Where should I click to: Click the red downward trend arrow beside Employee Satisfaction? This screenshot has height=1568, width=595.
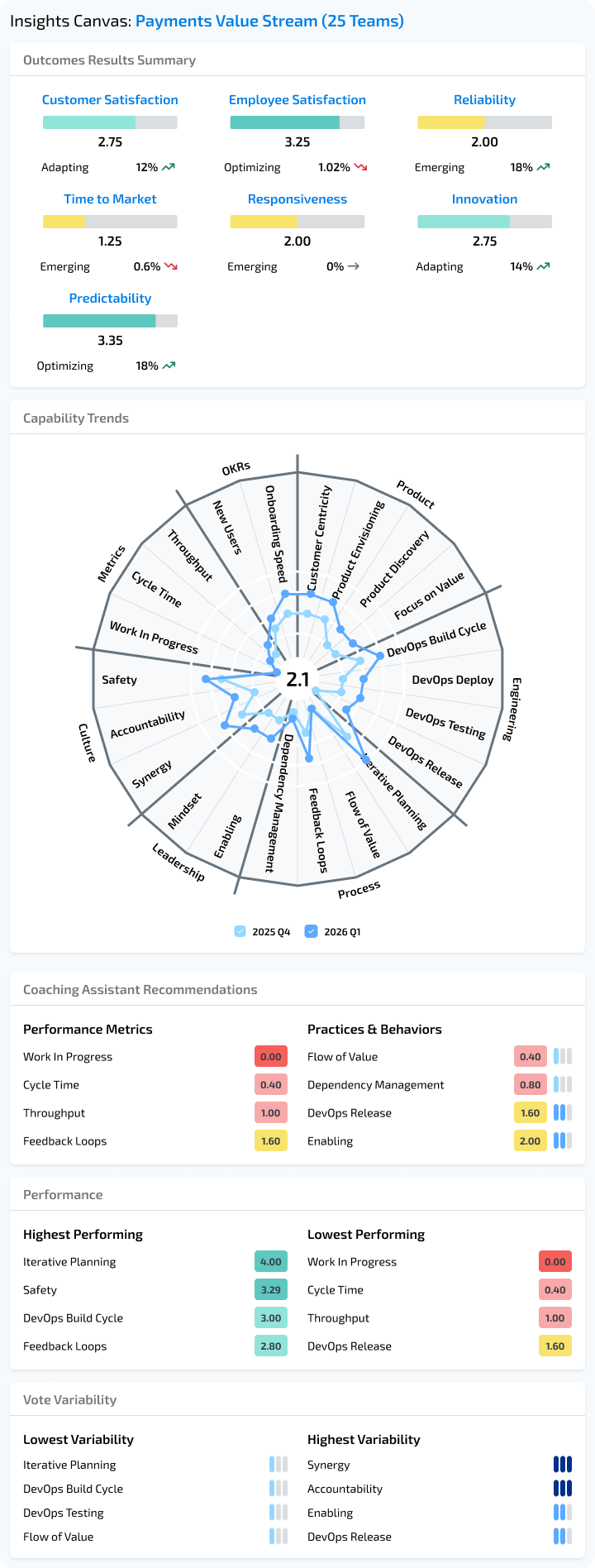[360, 167]
